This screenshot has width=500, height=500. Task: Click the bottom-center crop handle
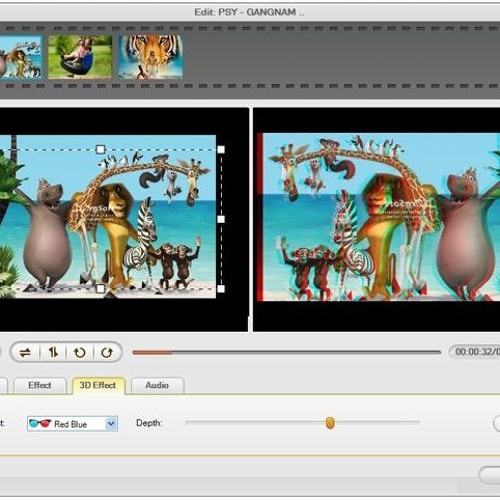100,289
